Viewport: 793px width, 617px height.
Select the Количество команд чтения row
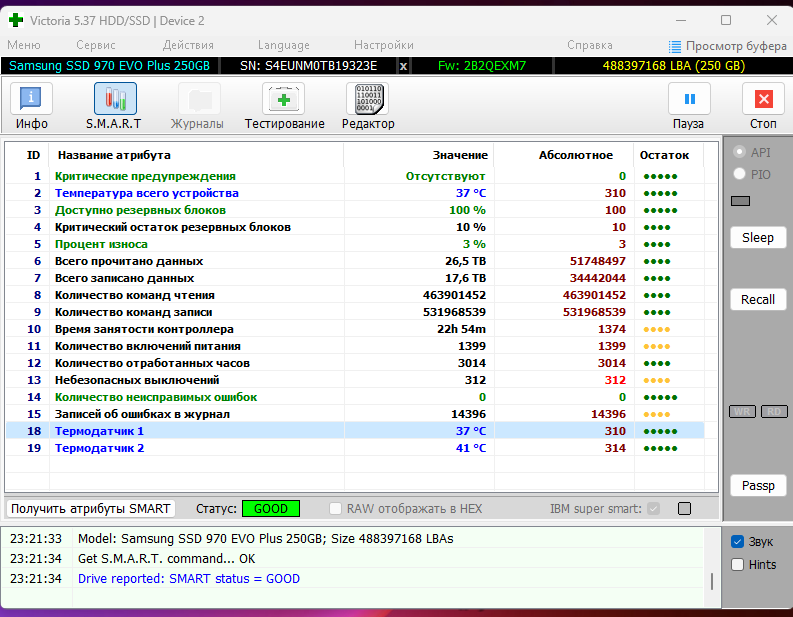[x=355, y=295]
